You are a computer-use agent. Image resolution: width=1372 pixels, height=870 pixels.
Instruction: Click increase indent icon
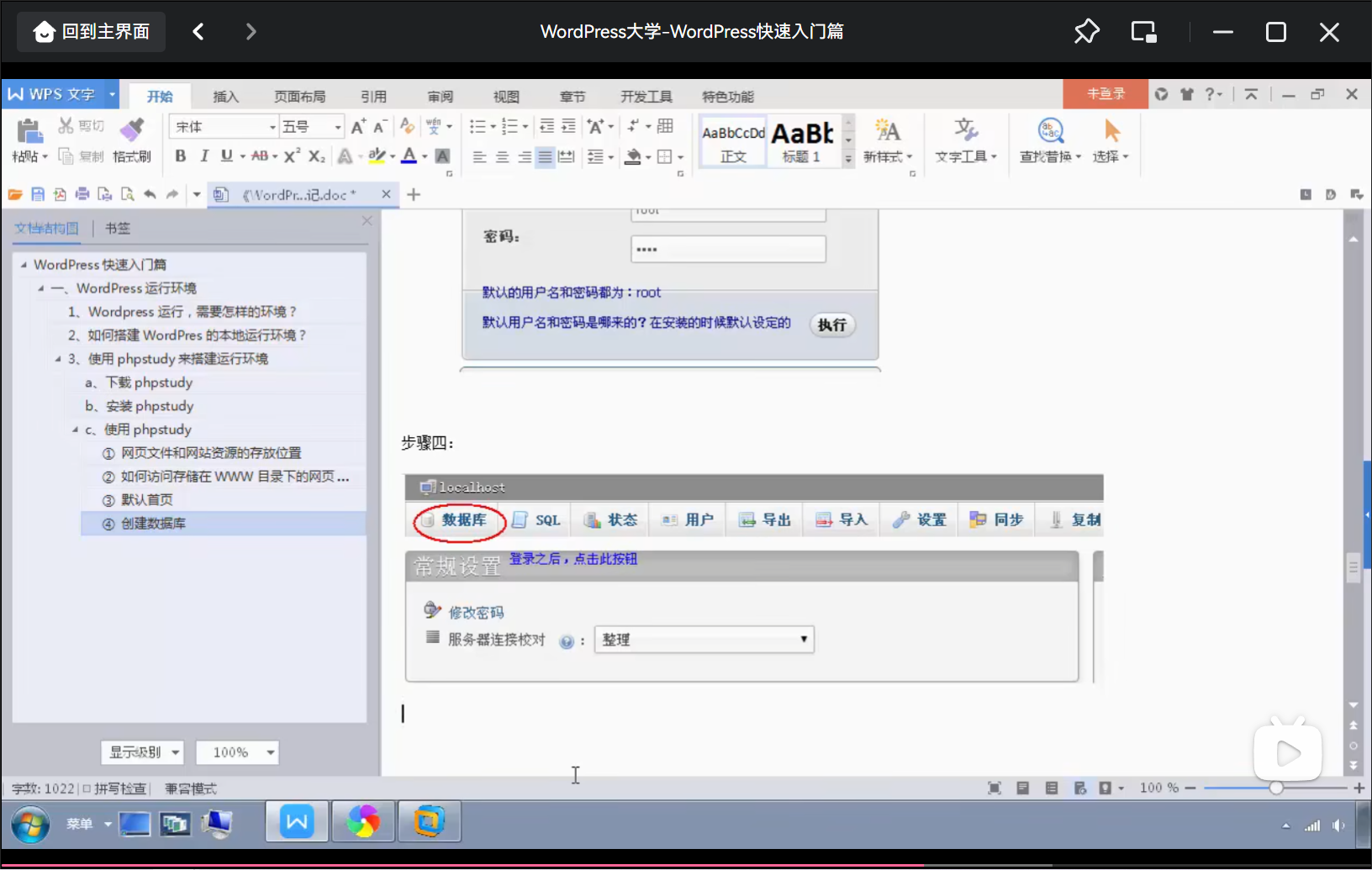tap(569, 126)
